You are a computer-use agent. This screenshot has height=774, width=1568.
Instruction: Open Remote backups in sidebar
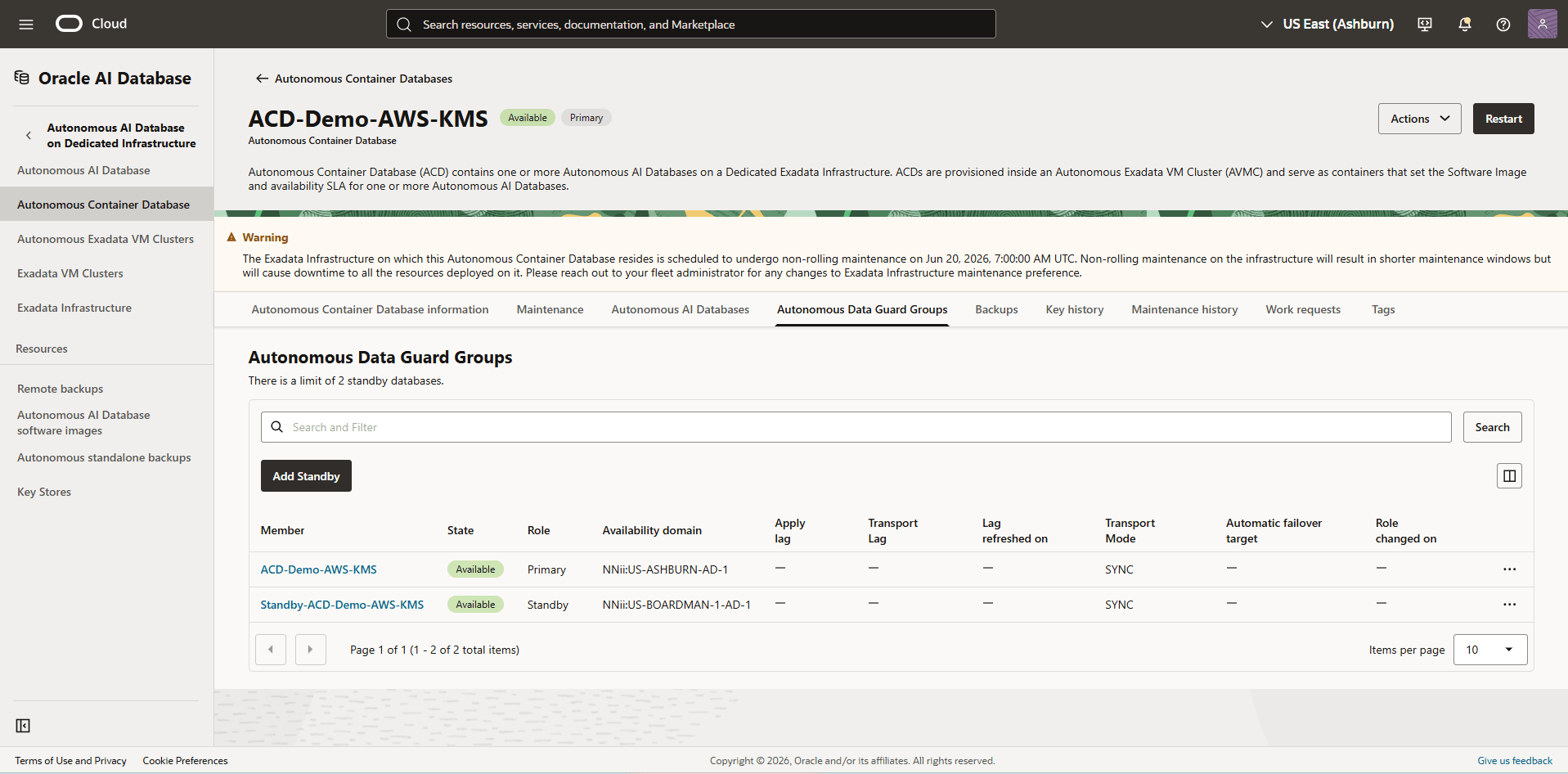click(x=61, y=389)
